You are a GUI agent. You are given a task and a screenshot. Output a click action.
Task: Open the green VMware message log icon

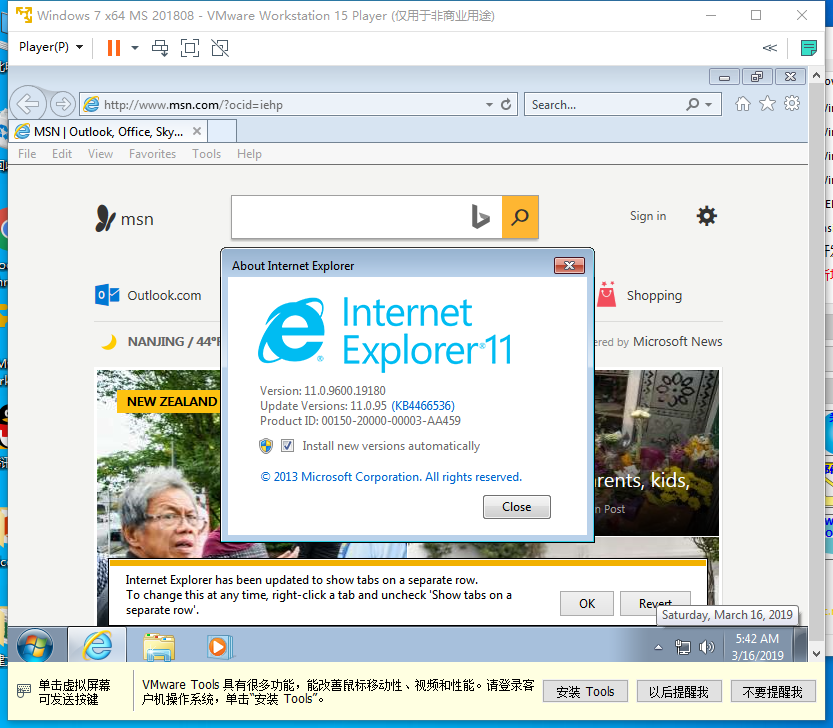809,48
